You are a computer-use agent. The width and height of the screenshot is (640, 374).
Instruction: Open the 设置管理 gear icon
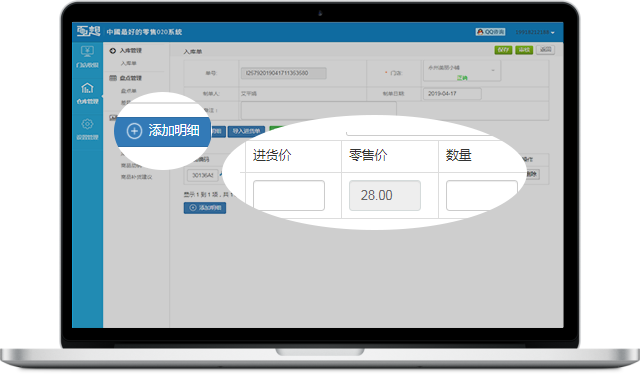pos(87,124)
